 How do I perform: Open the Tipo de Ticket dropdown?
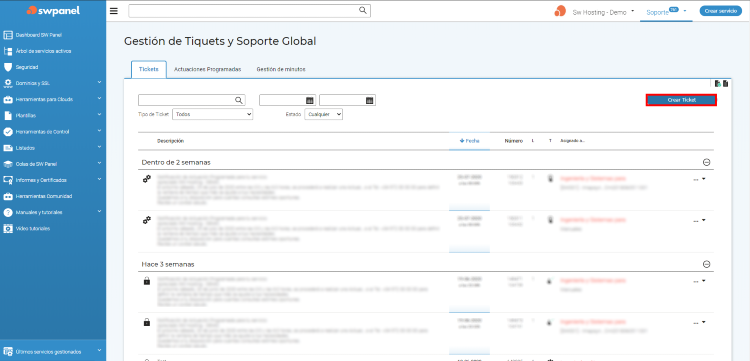pyautogui.click(x=212, y=114)
